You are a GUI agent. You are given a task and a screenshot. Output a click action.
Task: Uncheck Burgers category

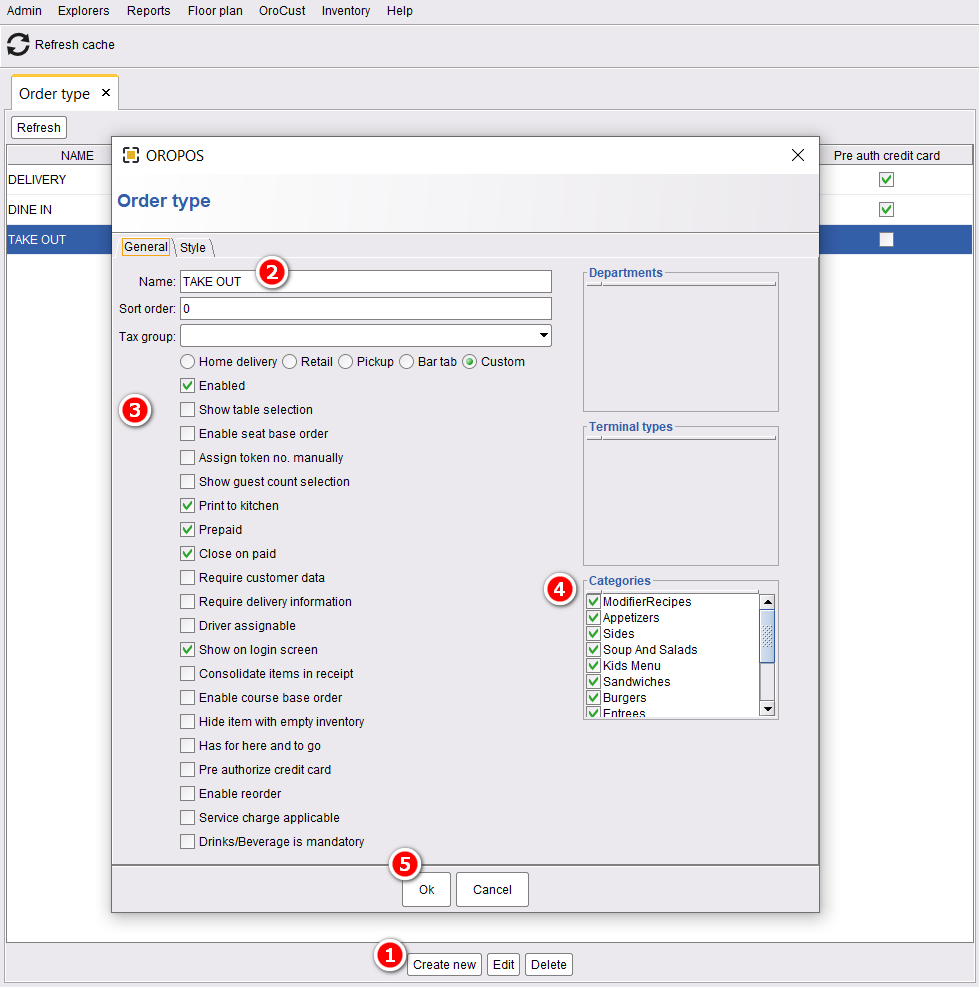[x=593, y=697]
